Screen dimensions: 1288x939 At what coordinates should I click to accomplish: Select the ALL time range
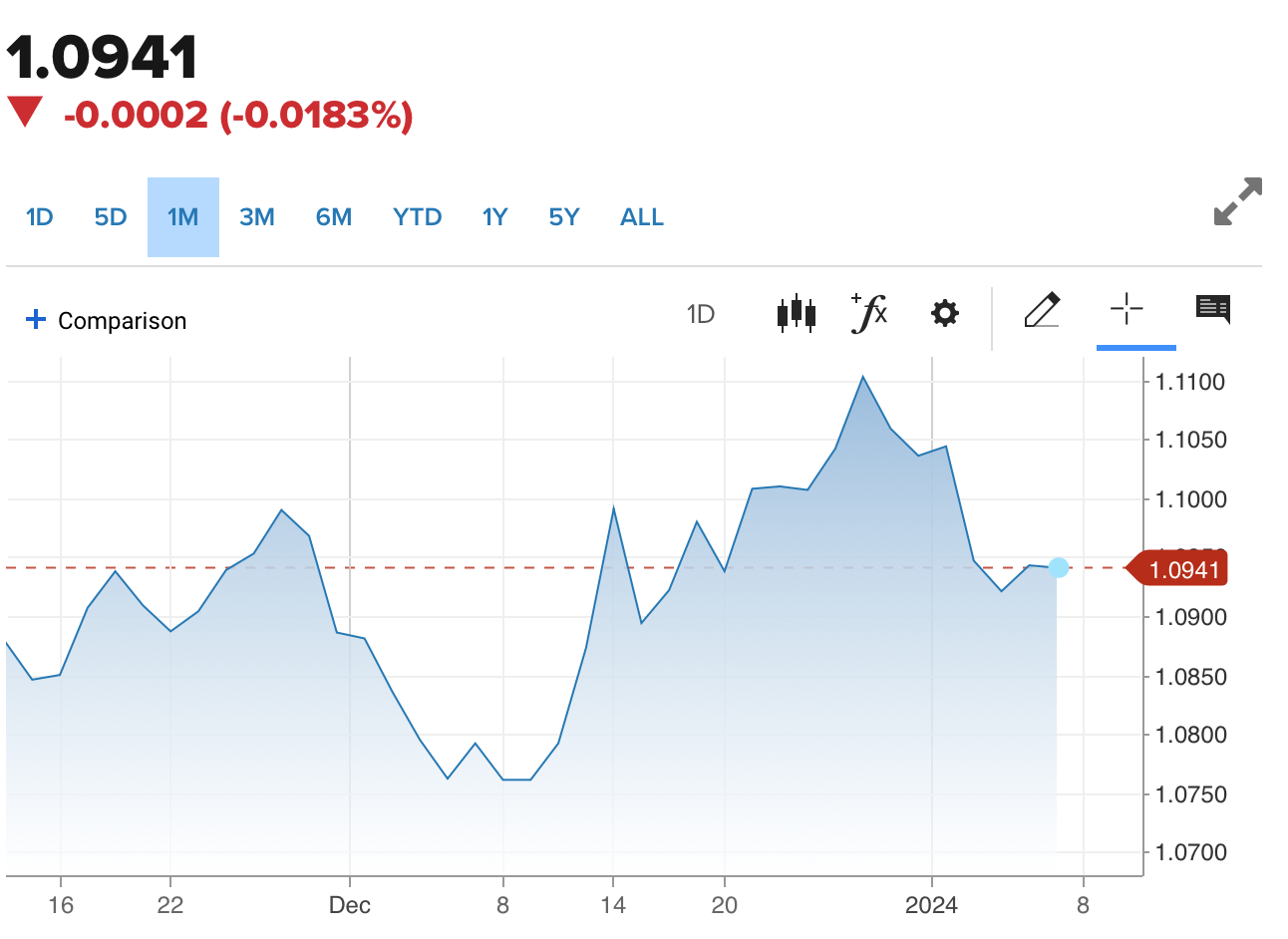click(x=642, y=217)
